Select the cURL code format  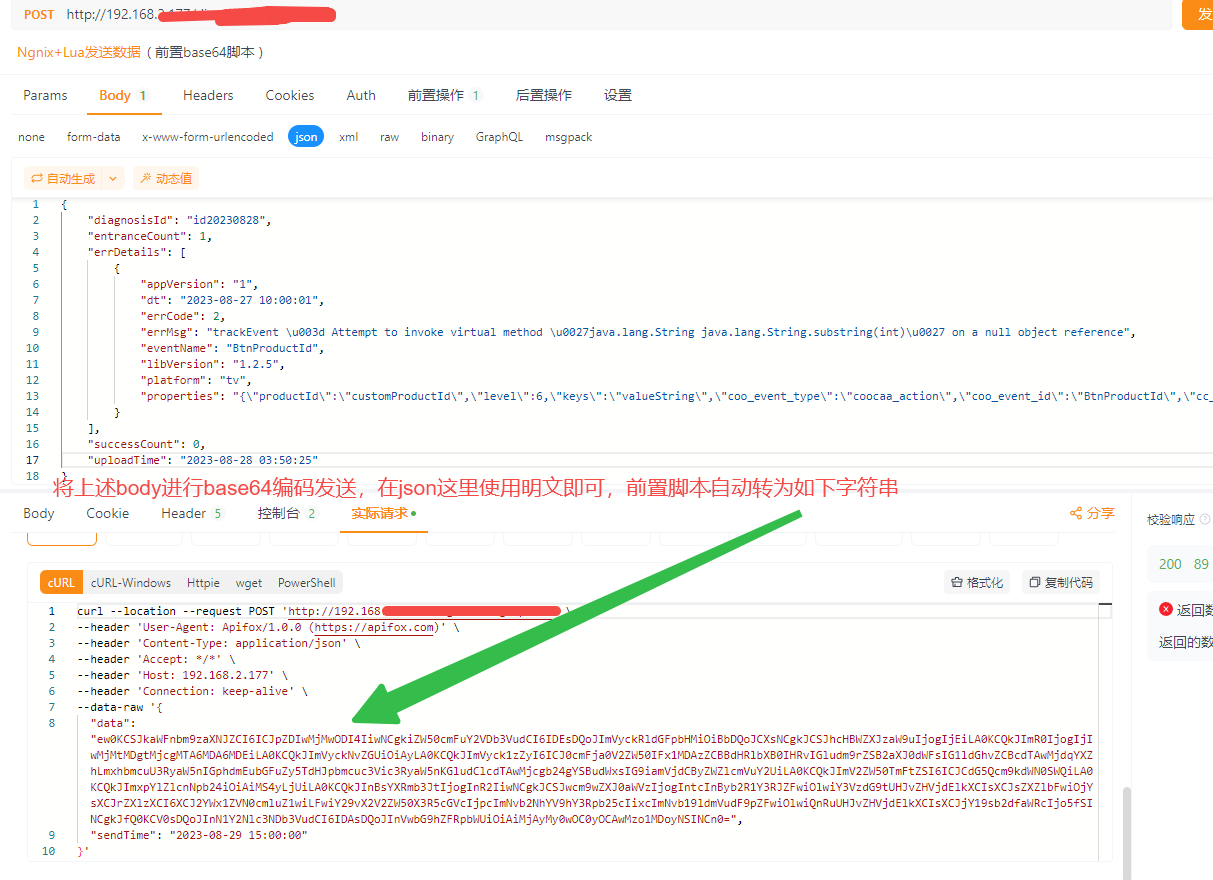pos(61,582)
